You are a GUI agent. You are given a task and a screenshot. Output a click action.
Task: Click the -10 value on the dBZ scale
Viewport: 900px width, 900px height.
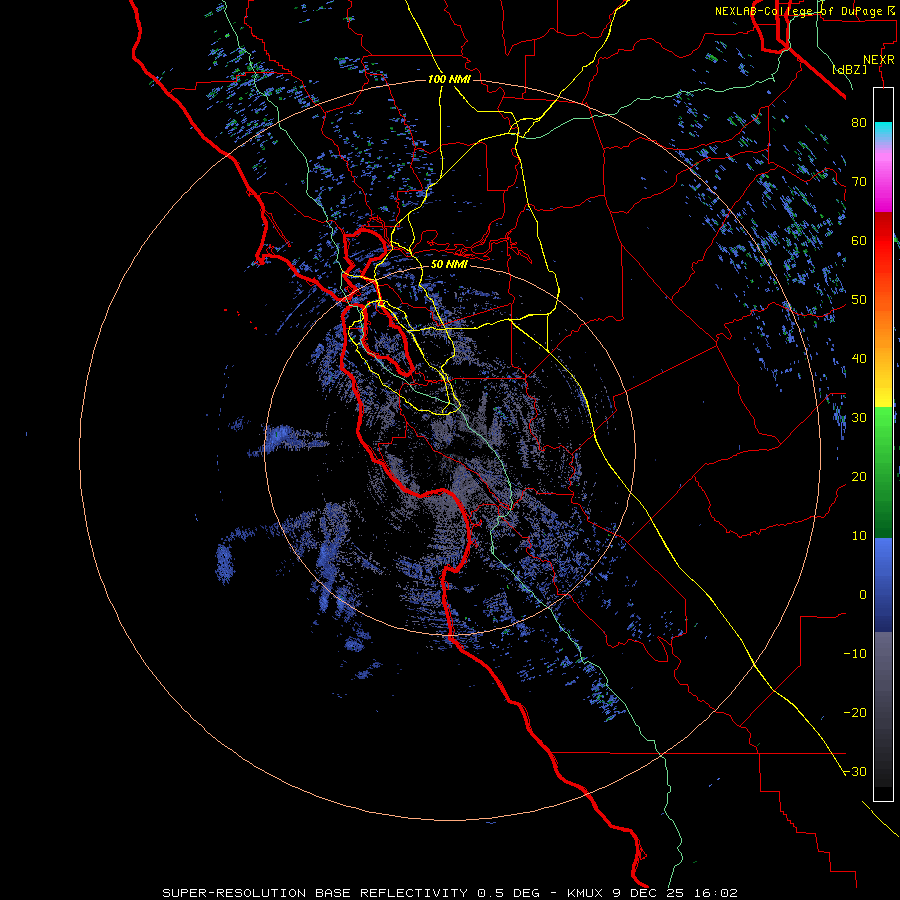(855, 654)
